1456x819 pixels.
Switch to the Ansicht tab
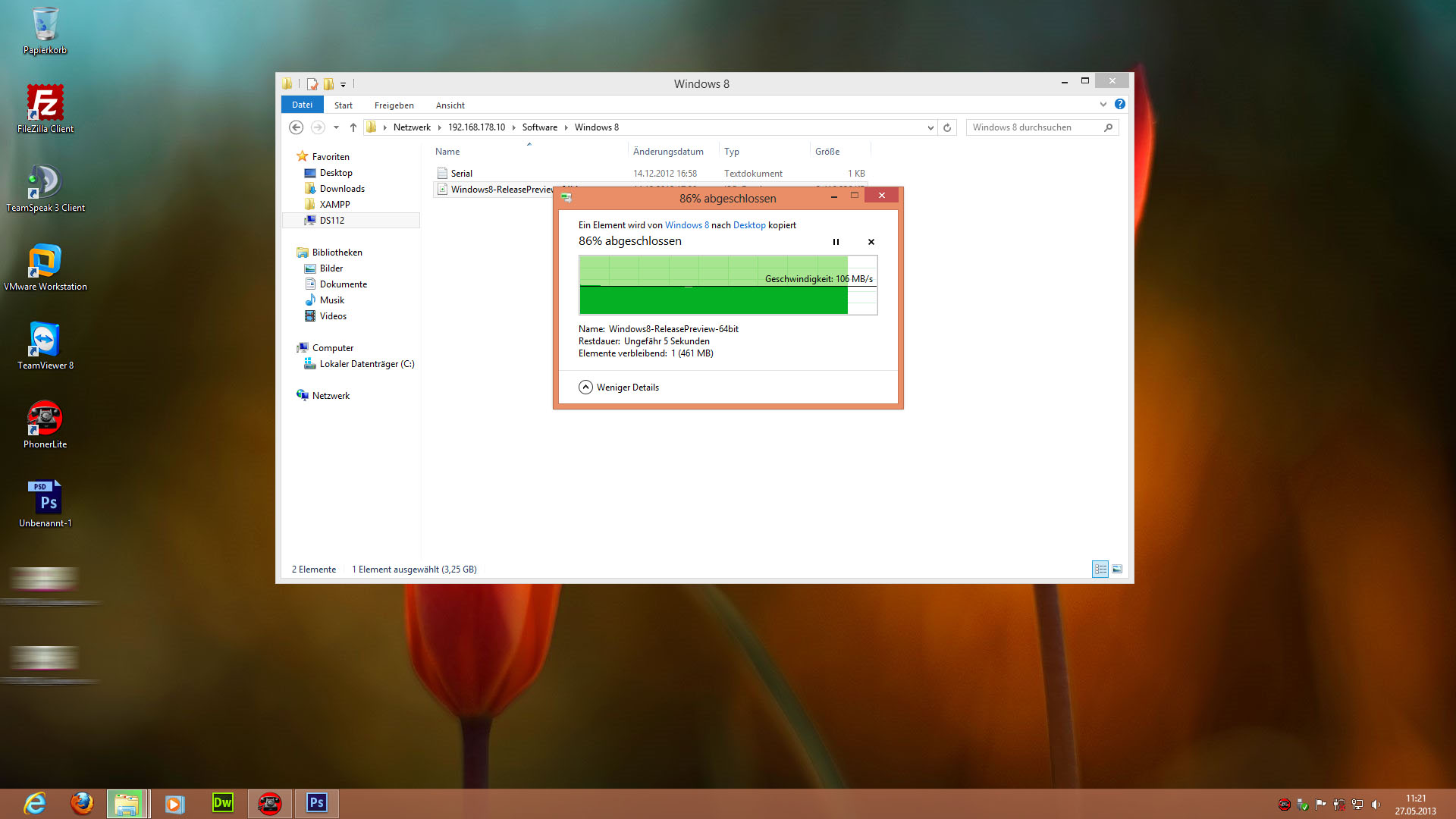click(450, 105)
